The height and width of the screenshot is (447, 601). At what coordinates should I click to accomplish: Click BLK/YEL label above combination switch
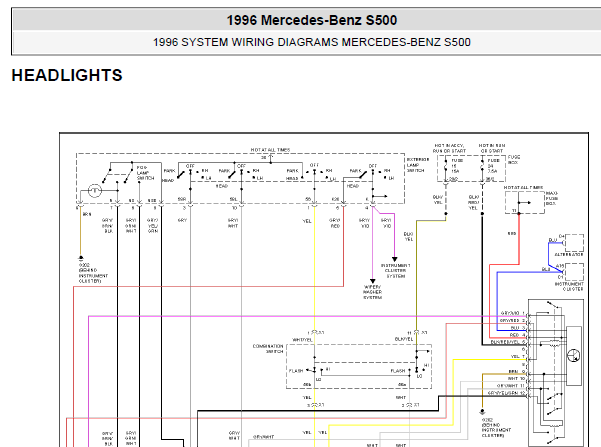click(x=404, y=339)
